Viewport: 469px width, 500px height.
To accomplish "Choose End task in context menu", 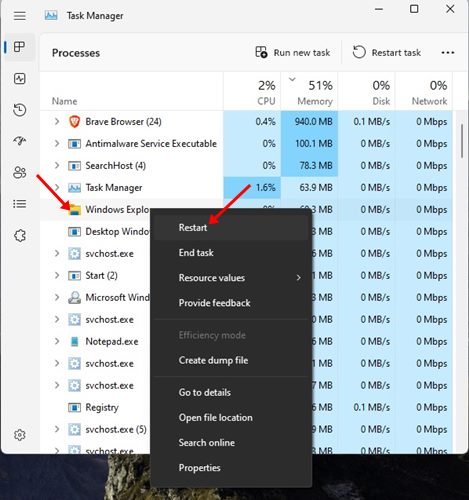I will [x=231, y=253].
